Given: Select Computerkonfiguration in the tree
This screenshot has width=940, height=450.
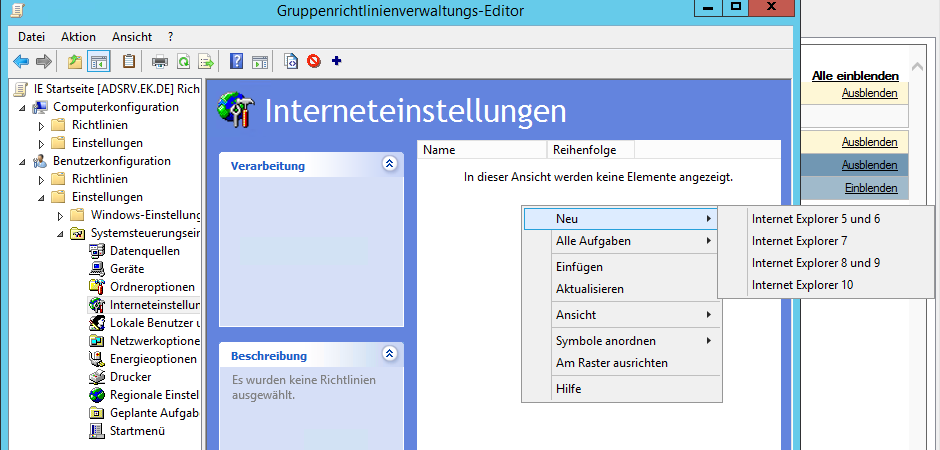Looking at the screenshot, I should [116, 107].
